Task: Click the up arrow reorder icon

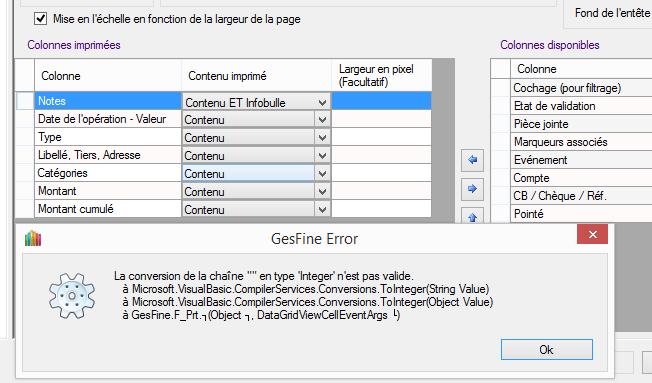Action: 472,216
